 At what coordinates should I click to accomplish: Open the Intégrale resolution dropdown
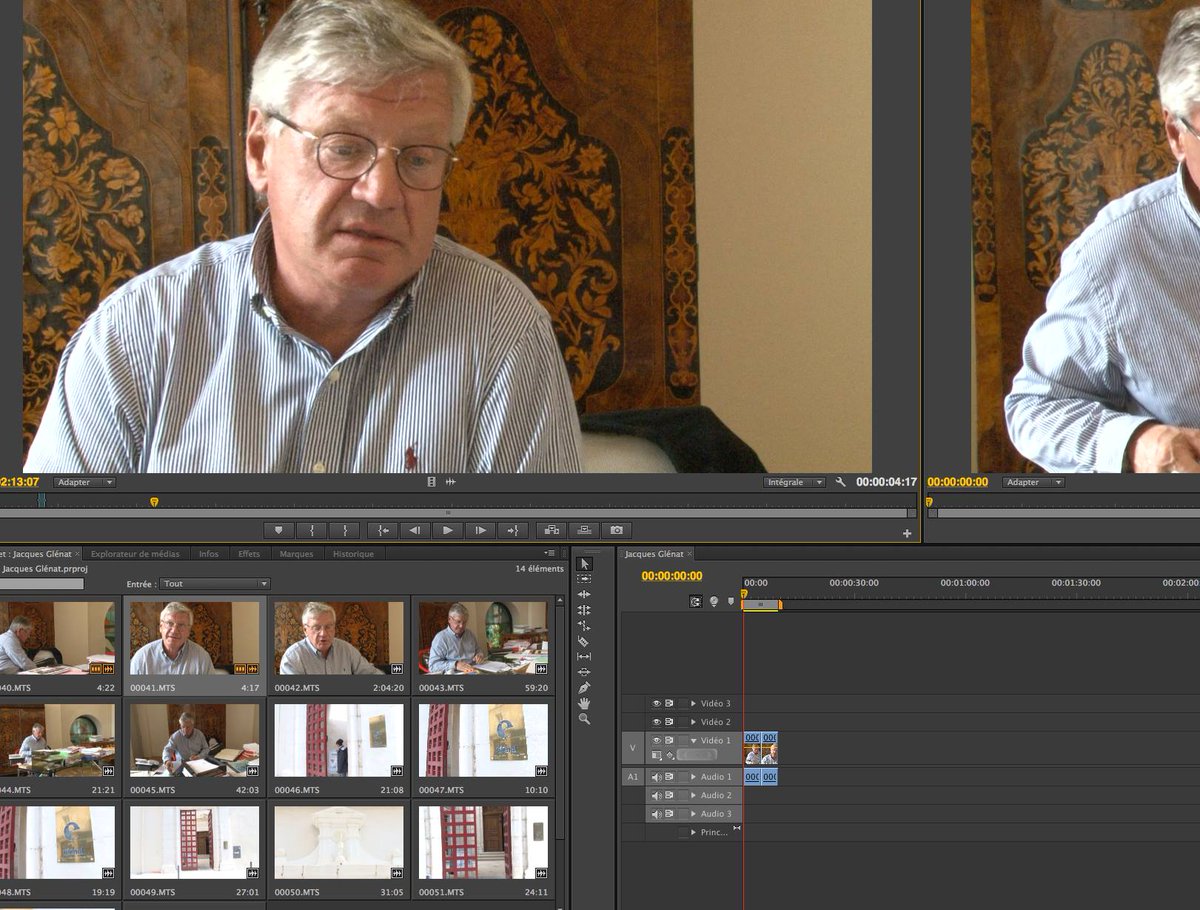point(793,481)
